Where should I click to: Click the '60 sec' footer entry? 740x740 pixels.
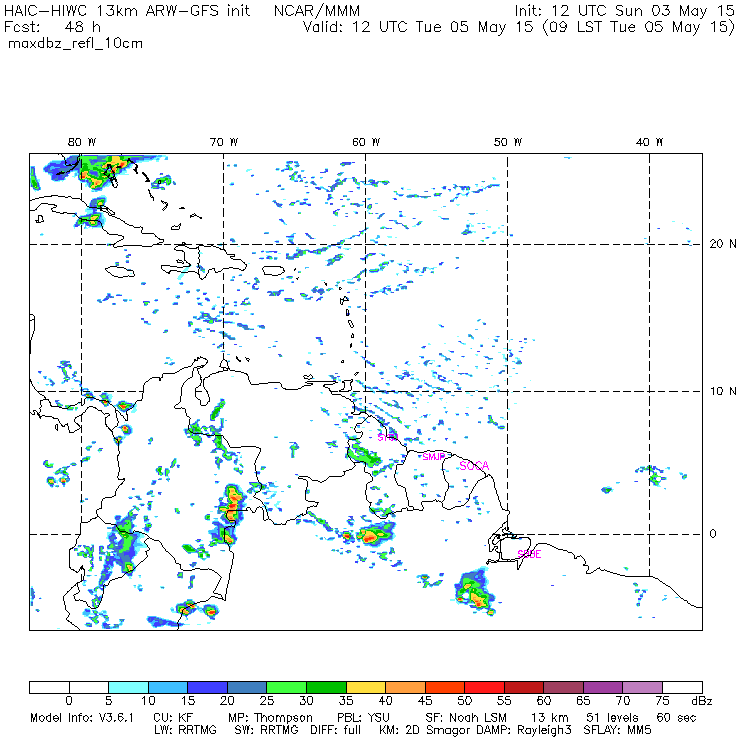676,718
